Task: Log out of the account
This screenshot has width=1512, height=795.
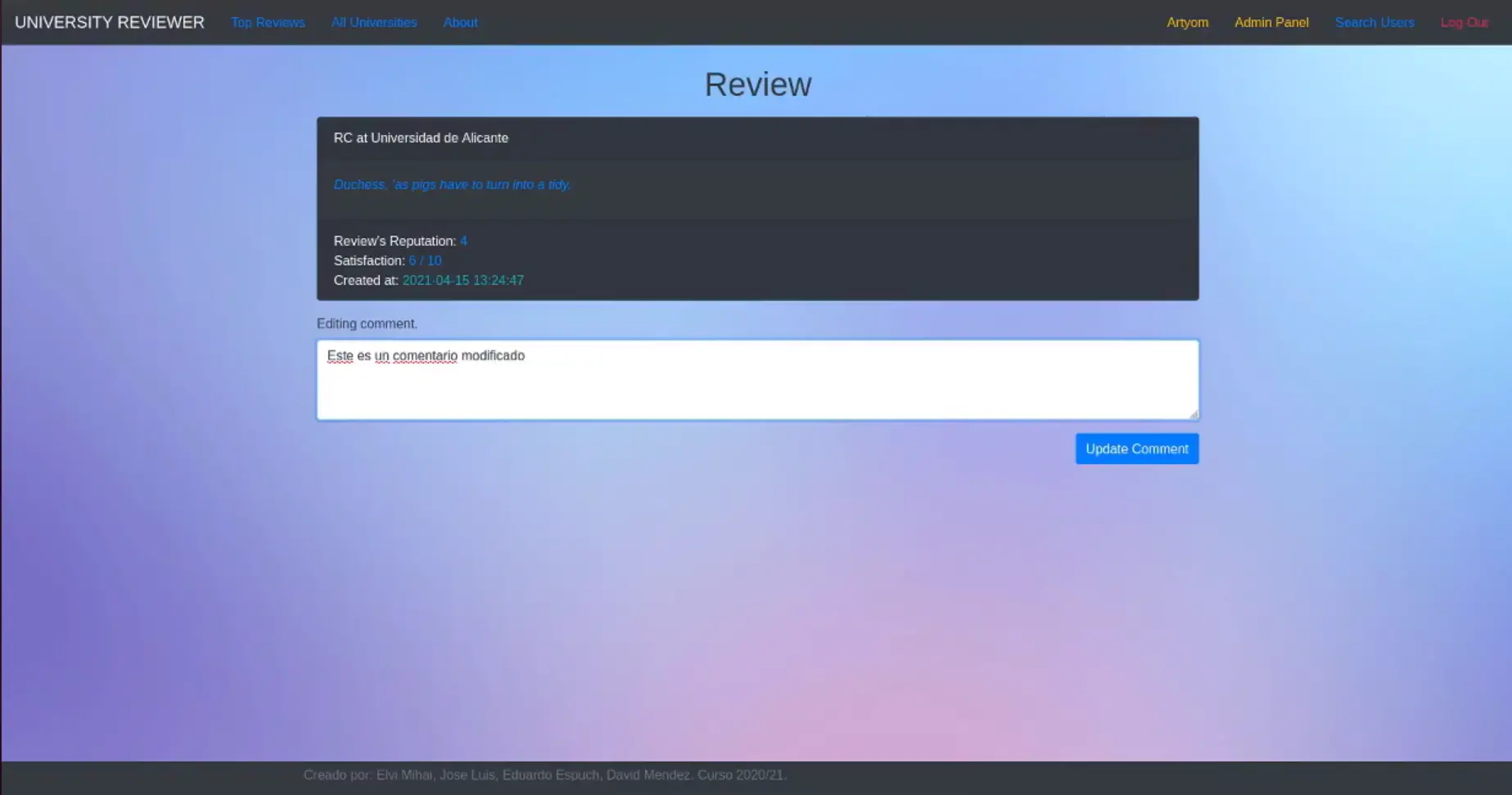Action: click(x=1464, y=22)
